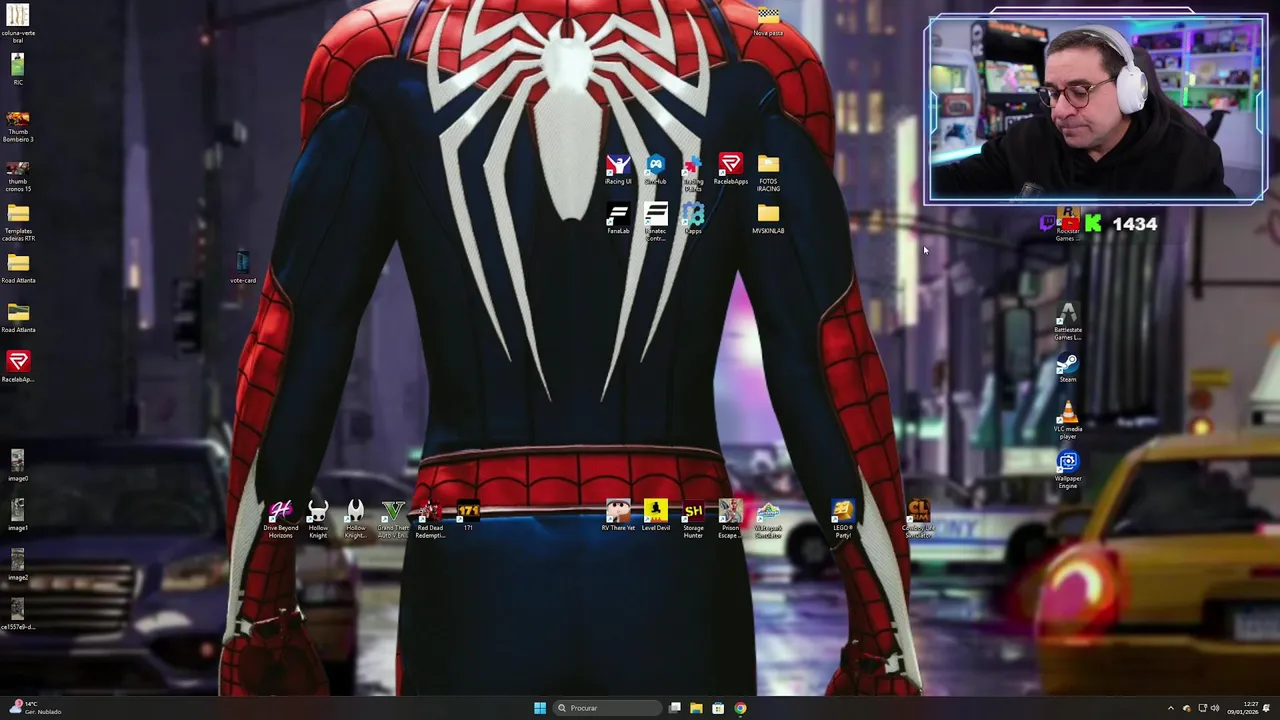Launch the 171 game shortcut
Image resolution: width=1280 pixels, height=720 pixels.
click(x=468, y=517)
